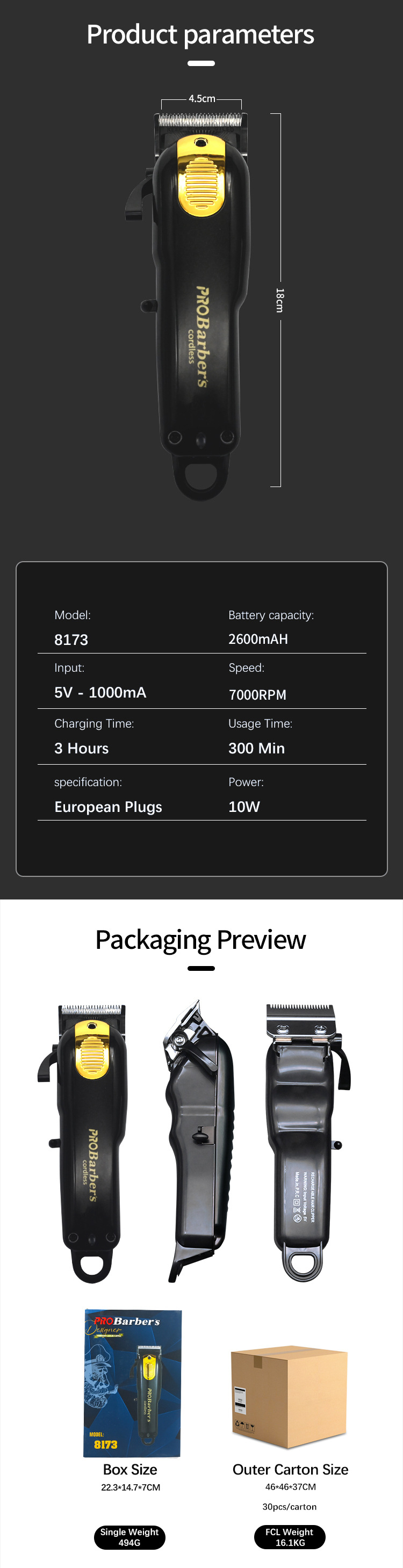403x1568 pixels.
Task: Click the 4.5cm blade width label
Action: pyautogui.click(x=201, y=99)
